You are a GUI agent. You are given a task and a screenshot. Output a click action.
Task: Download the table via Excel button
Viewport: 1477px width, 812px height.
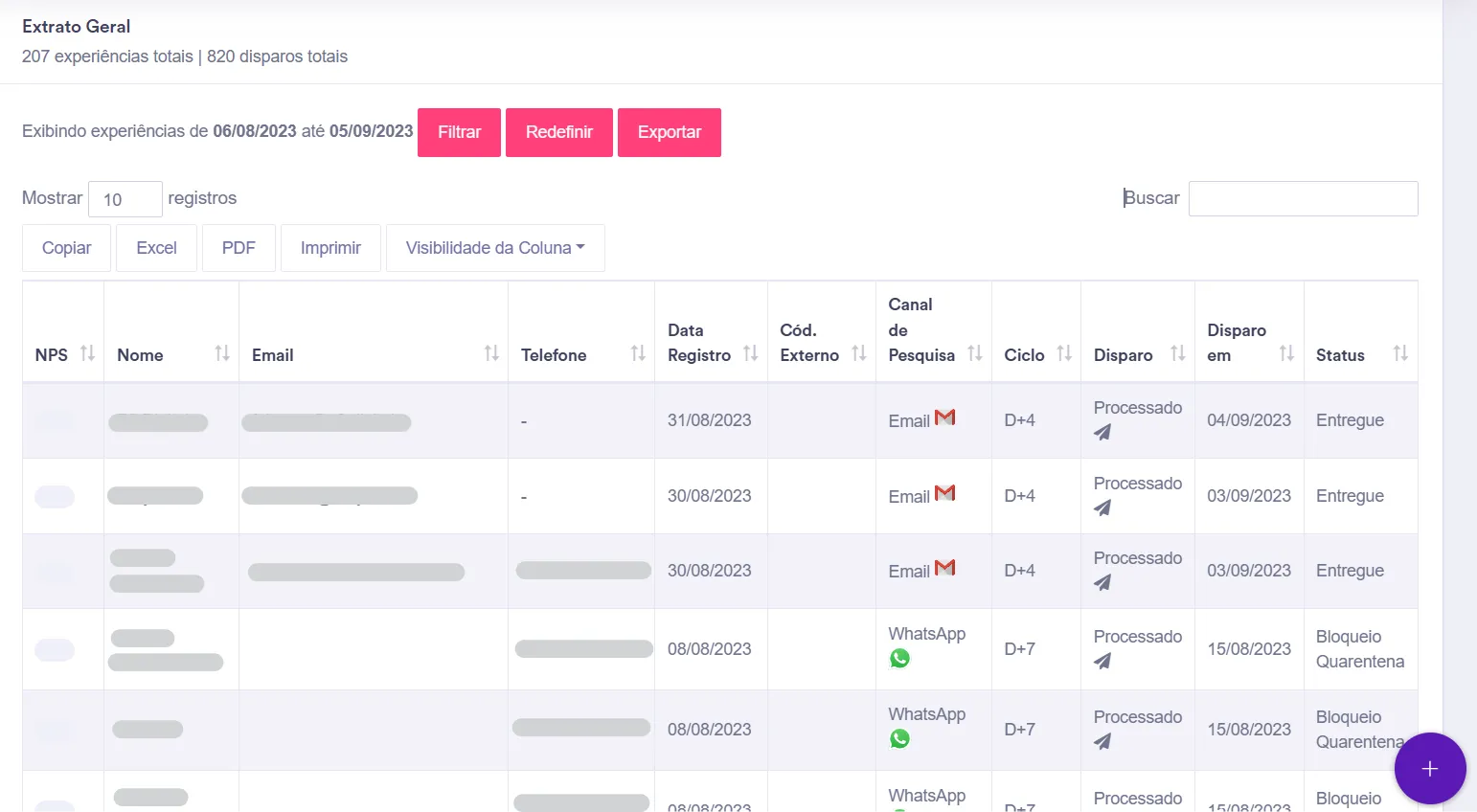point(156,248)
